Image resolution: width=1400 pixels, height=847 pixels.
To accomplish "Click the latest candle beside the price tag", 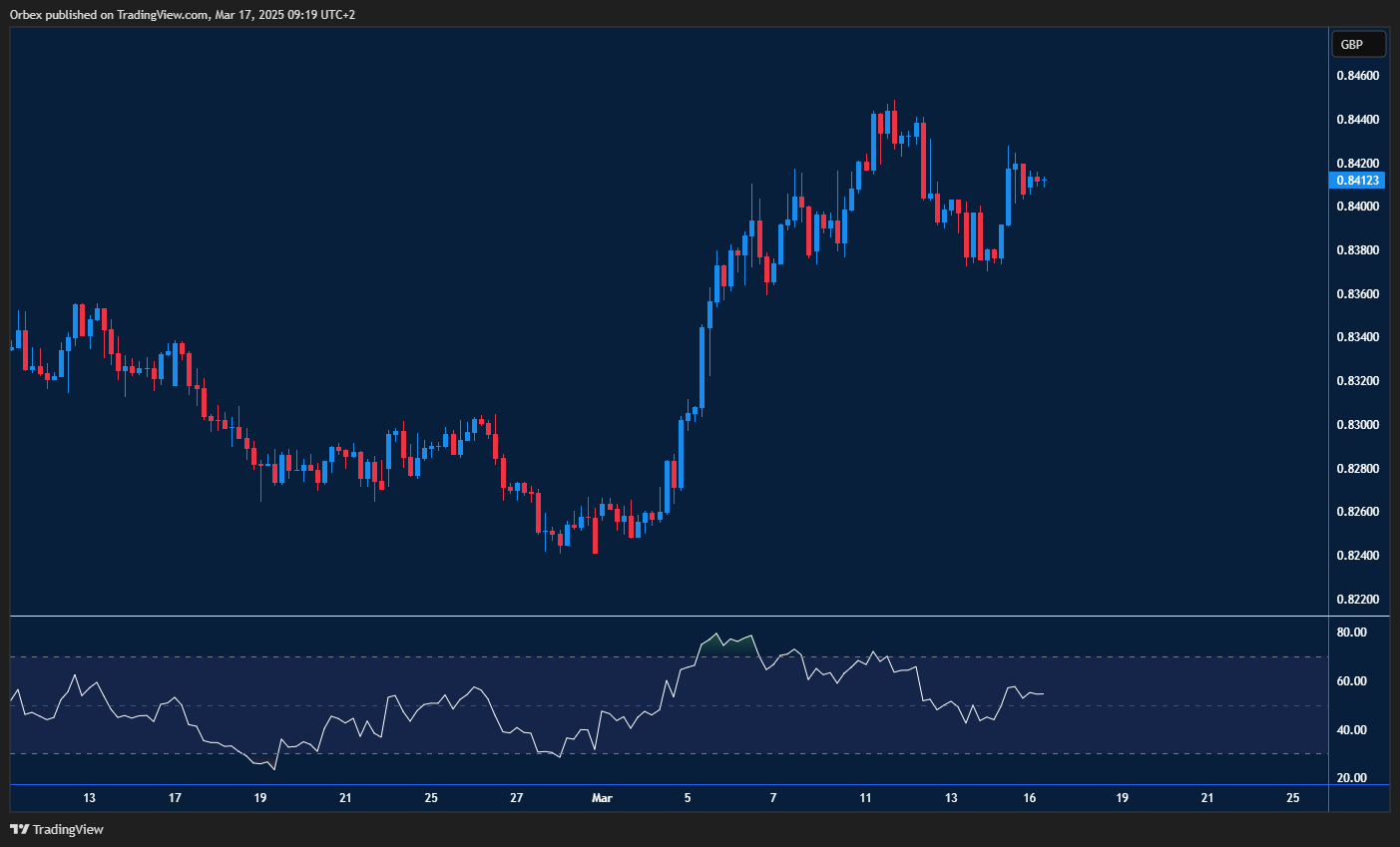I will 1045,182.
